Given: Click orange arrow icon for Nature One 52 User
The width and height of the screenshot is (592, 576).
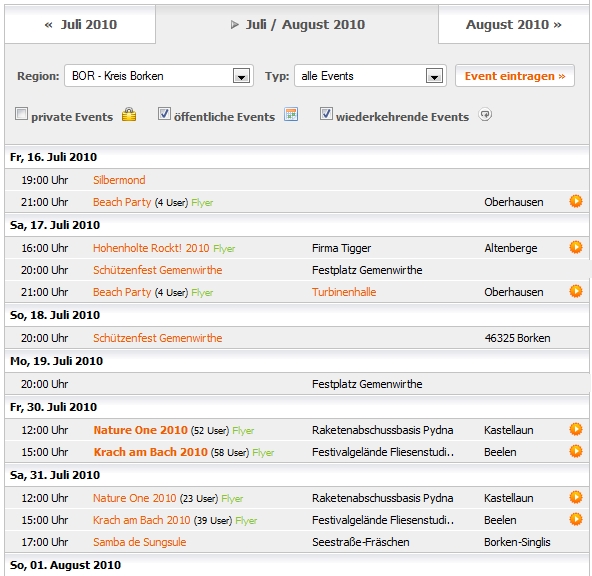Looking at the screenshot, I should [x=576, y=429].
